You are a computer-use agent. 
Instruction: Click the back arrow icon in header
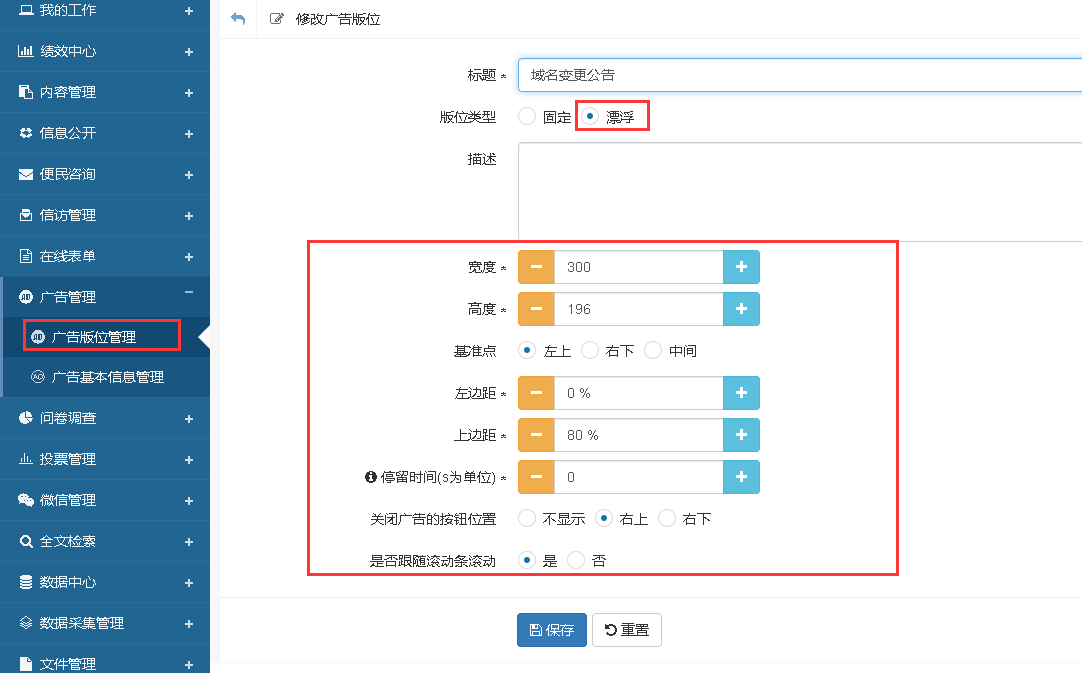tap(238, 19)
